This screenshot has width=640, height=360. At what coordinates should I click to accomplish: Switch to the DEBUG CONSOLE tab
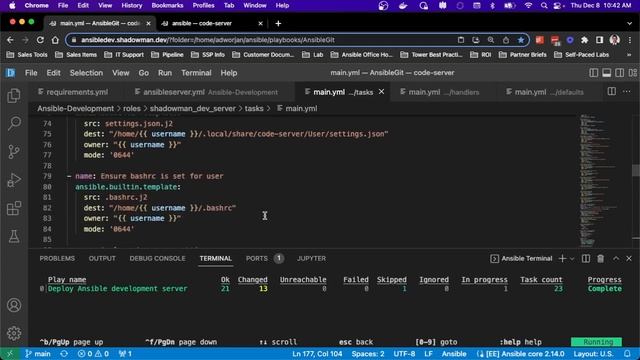(157, 258)
